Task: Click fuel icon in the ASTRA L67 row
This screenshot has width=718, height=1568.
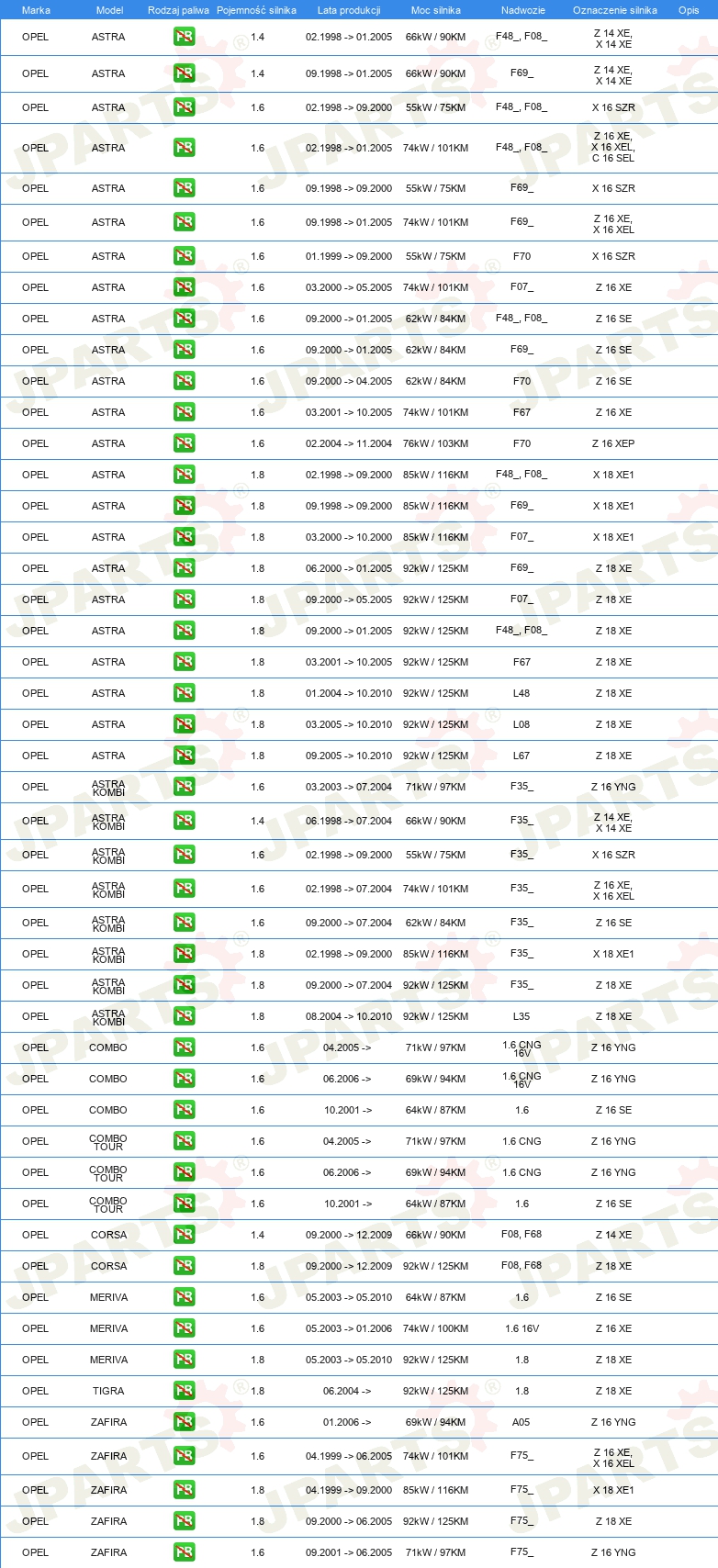Action: click(184, 756)
